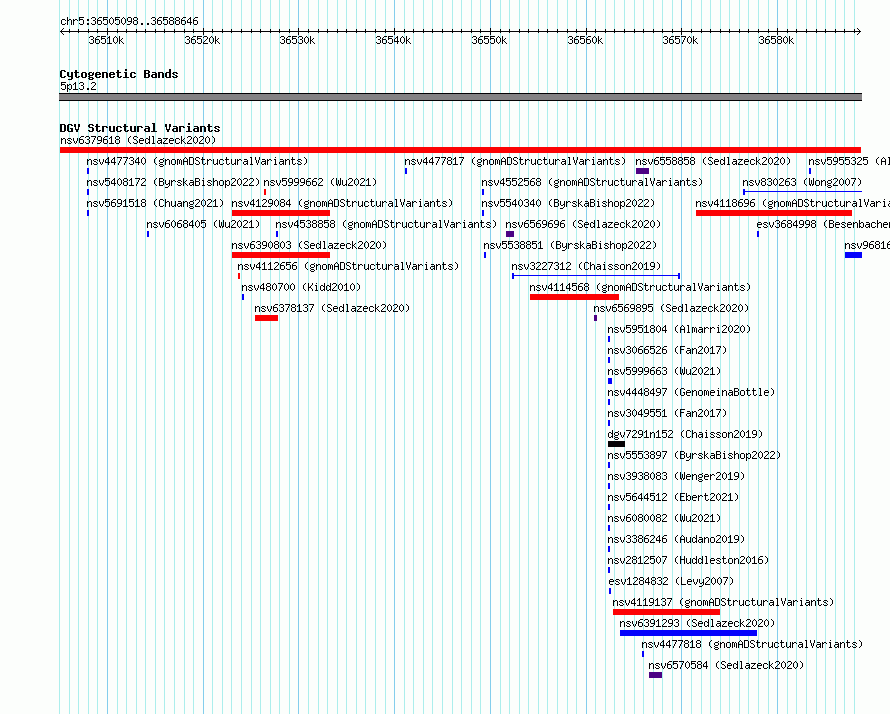The image size is (890, 714).
Task: Open nsv4477340 gnomAD structural variant label
Action: coord(197,161)
